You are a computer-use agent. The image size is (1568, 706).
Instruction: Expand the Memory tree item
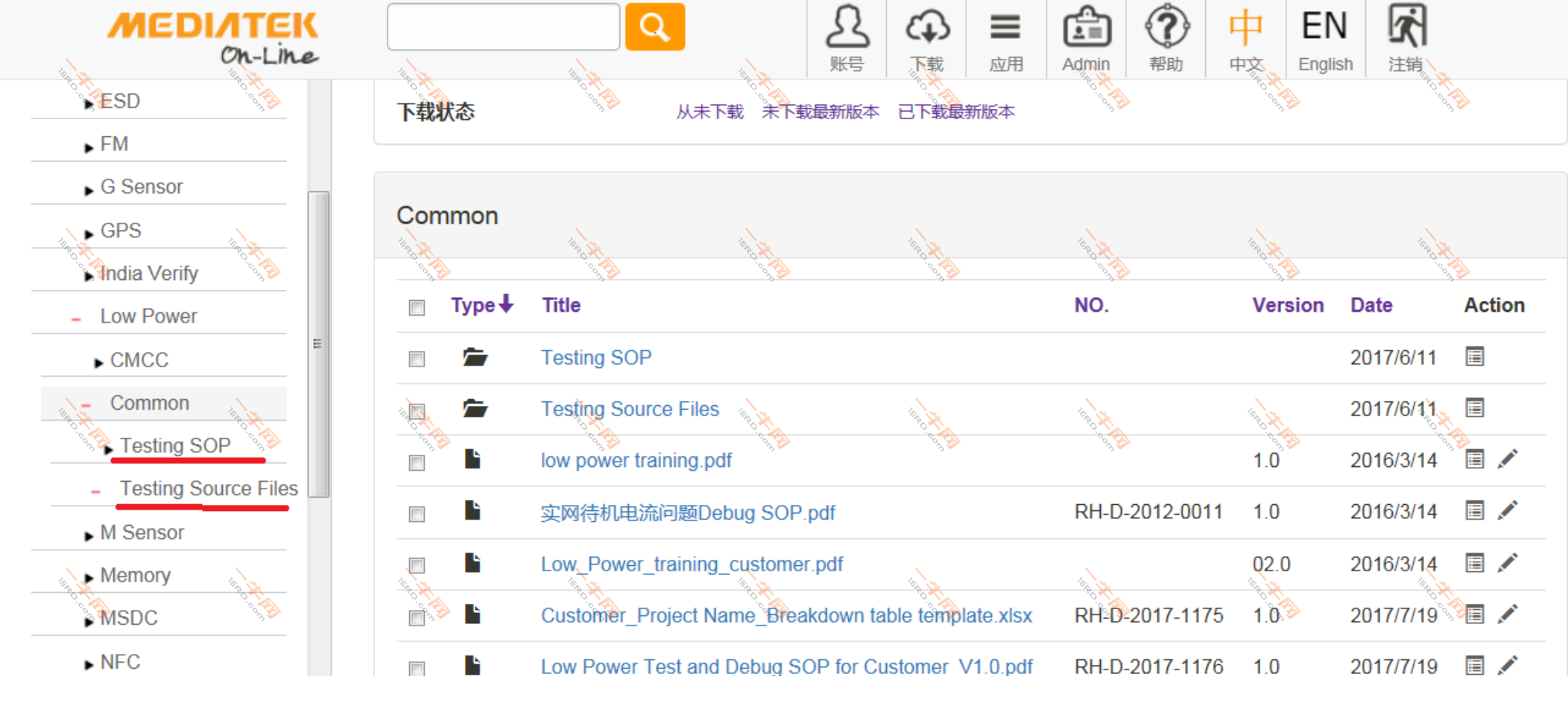pyautogui.click(x=89, y=576)
